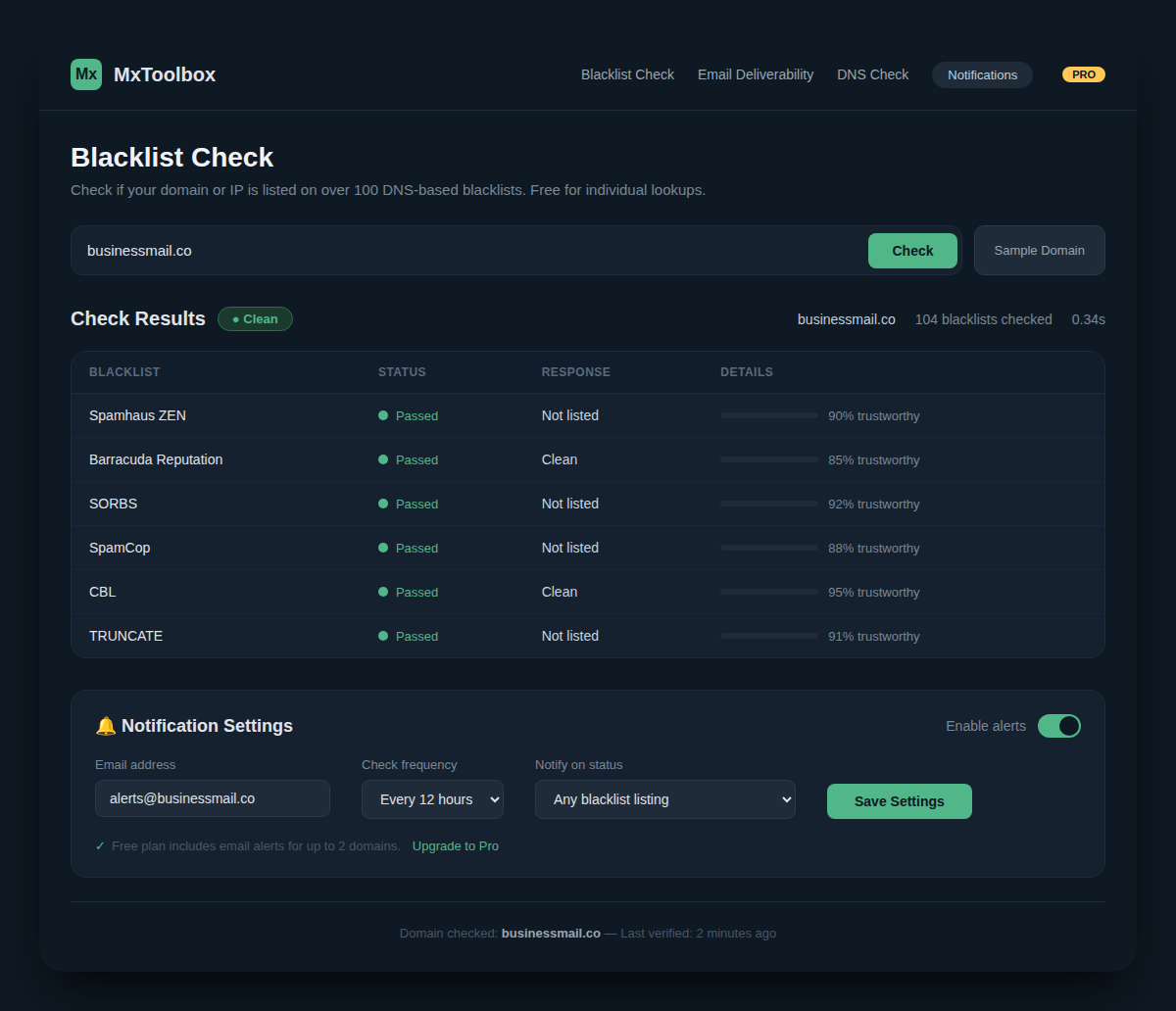
Task: Click the green status dot for TRUNCATE
Action: tap(383, 636)
